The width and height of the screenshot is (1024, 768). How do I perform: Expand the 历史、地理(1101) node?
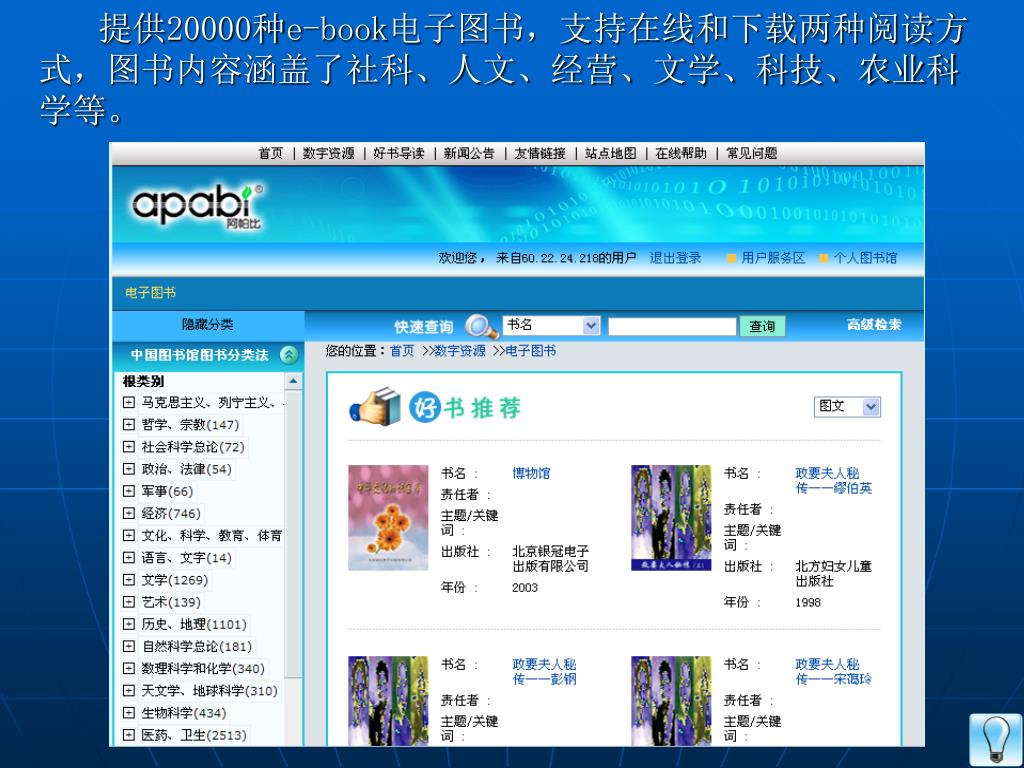coord(129,624)
